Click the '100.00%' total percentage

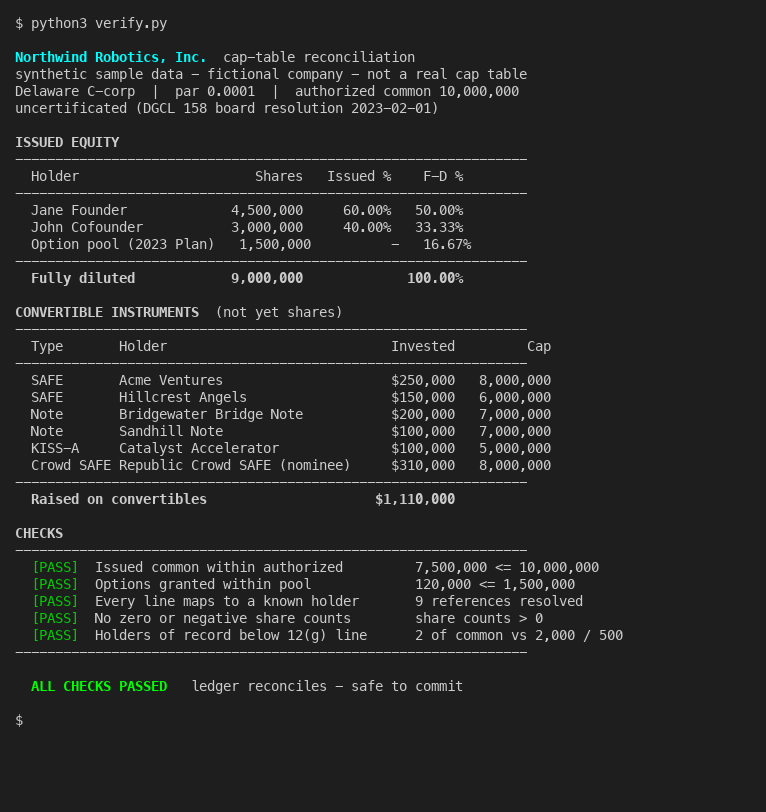(435, 279)
